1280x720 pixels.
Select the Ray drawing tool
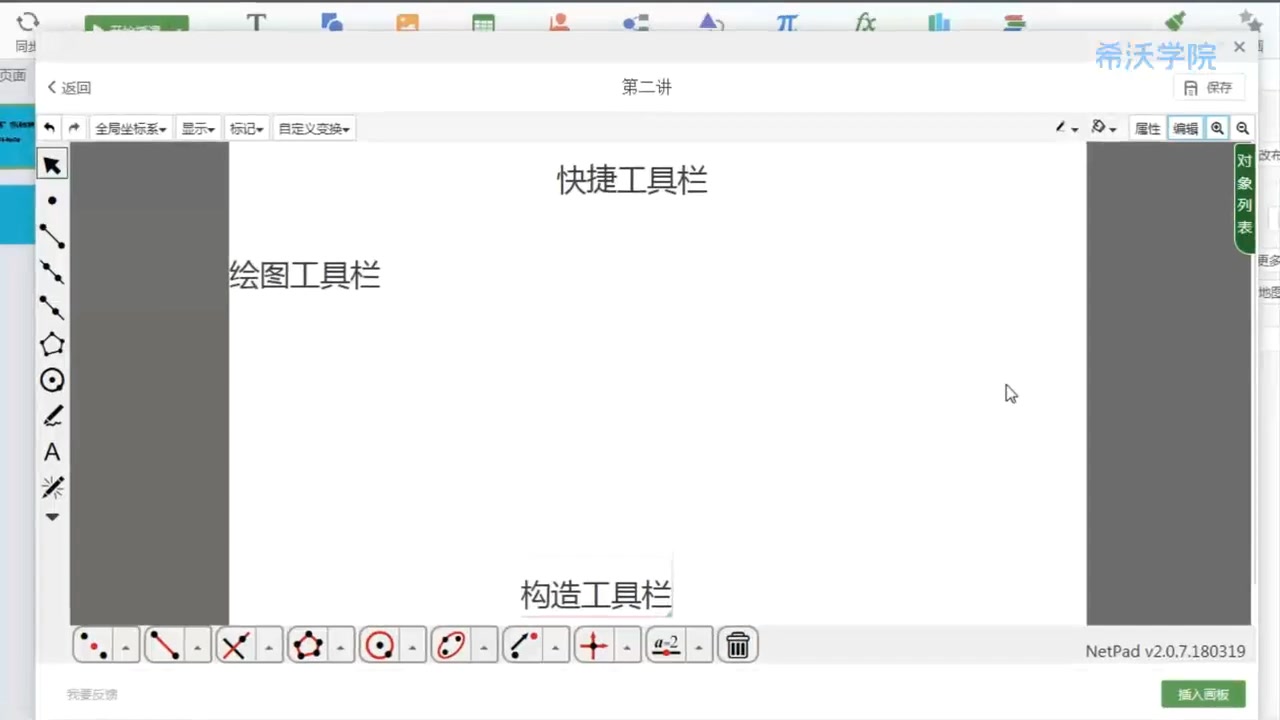52,308
